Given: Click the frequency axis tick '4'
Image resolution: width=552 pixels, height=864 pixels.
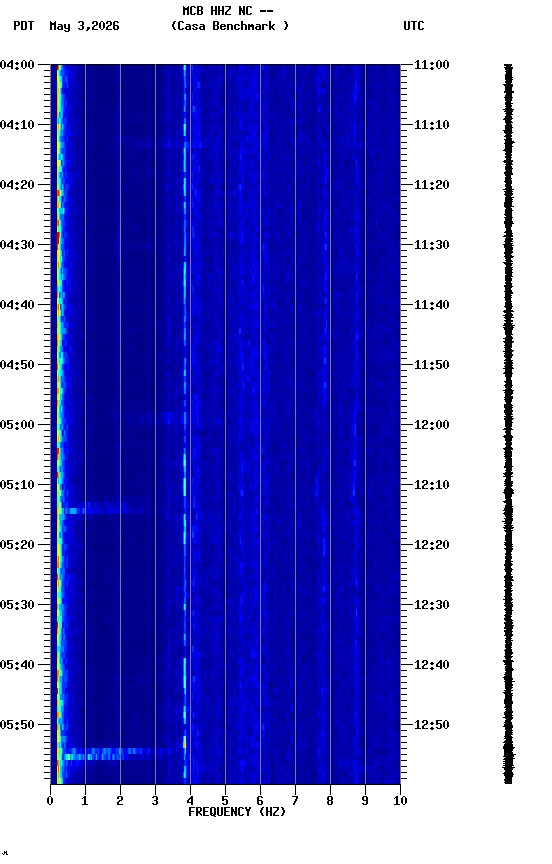Looking at the screenshot, I should 190,801.
